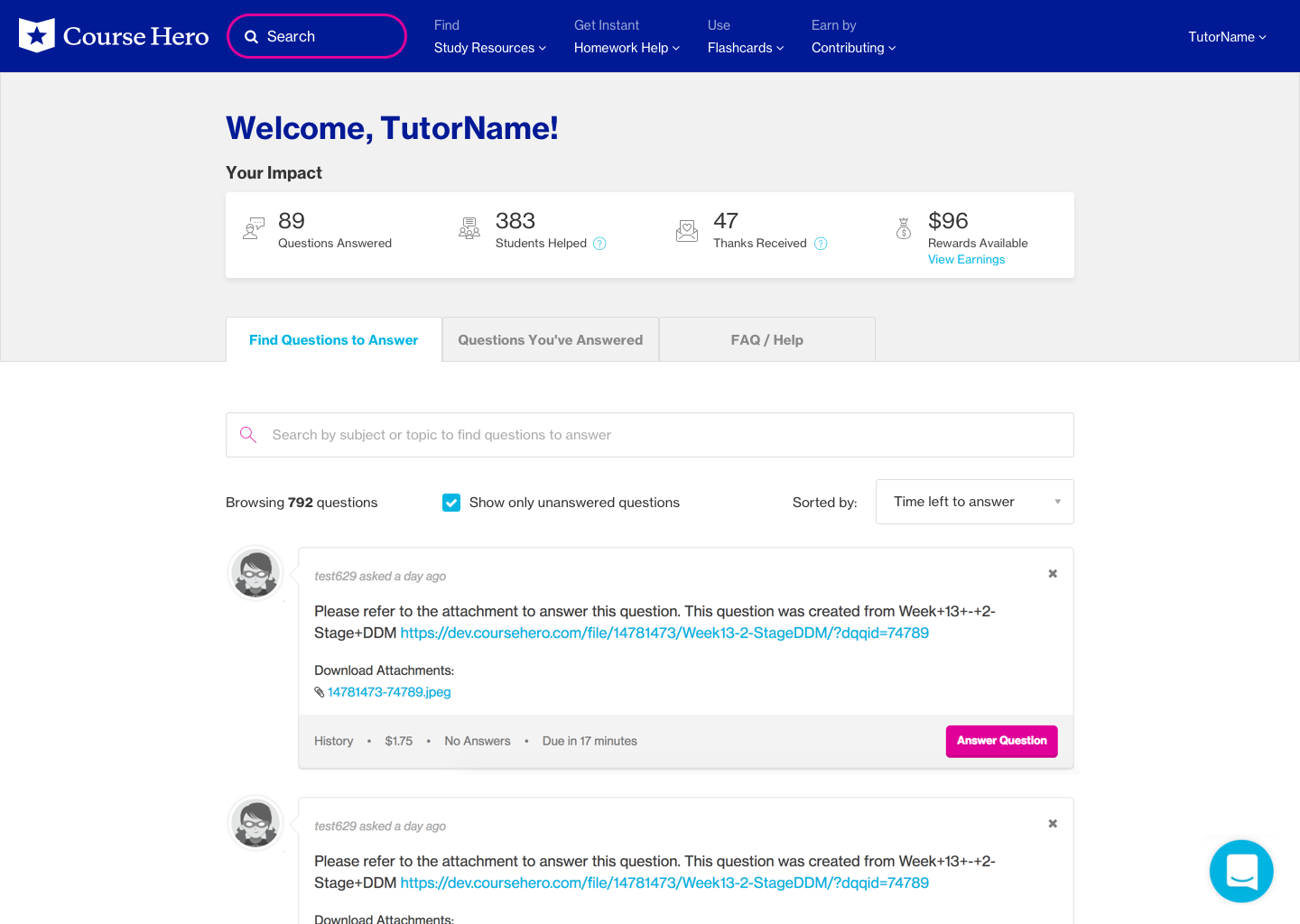Click the $96 rewards amount
Viewport: 1300px width, 924px height.
pyautogui.click(x=948, y=221)
